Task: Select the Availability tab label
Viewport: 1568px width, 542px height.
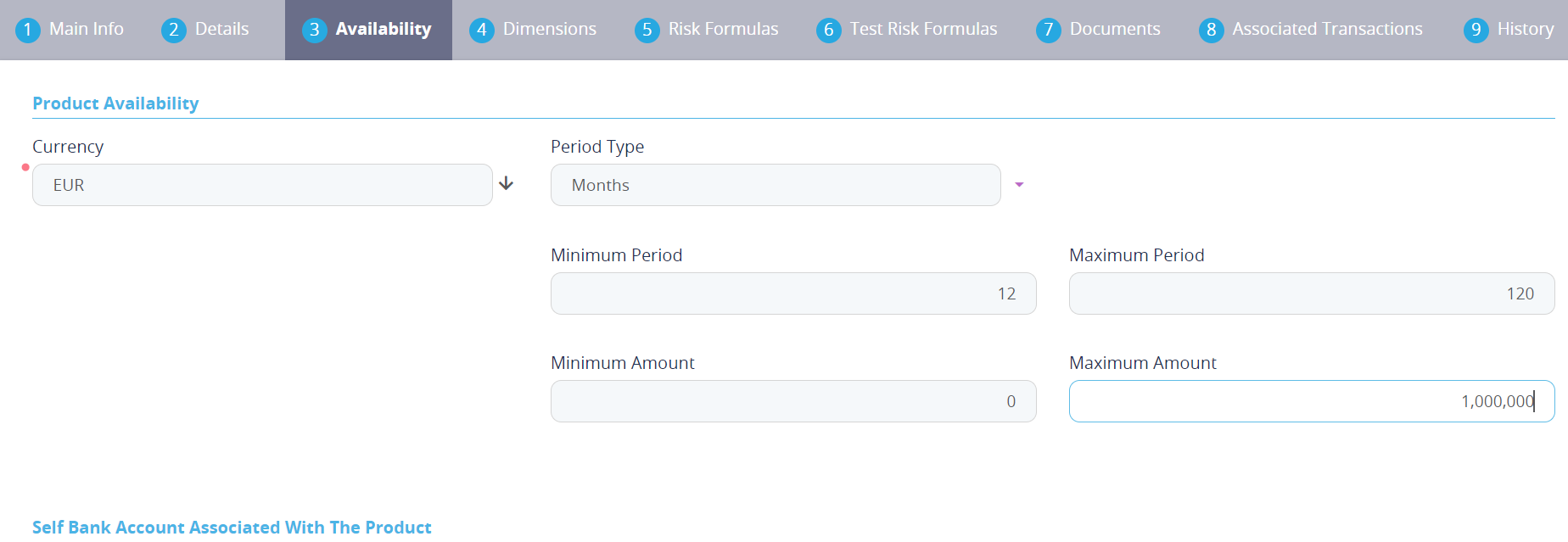Action: [383, 30]
